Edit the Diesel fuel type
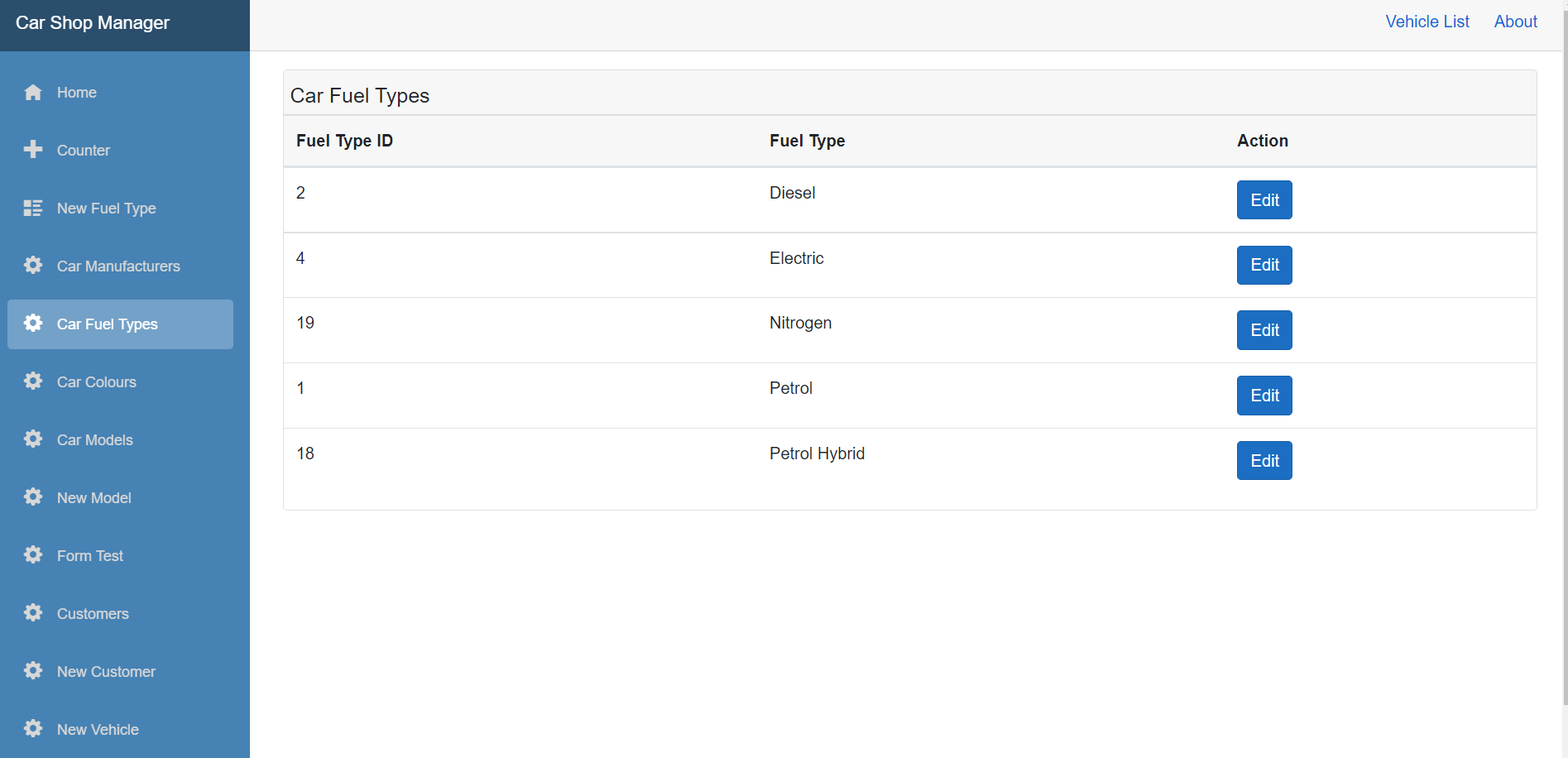The image size is (1568, 758). click(1264, 200)
